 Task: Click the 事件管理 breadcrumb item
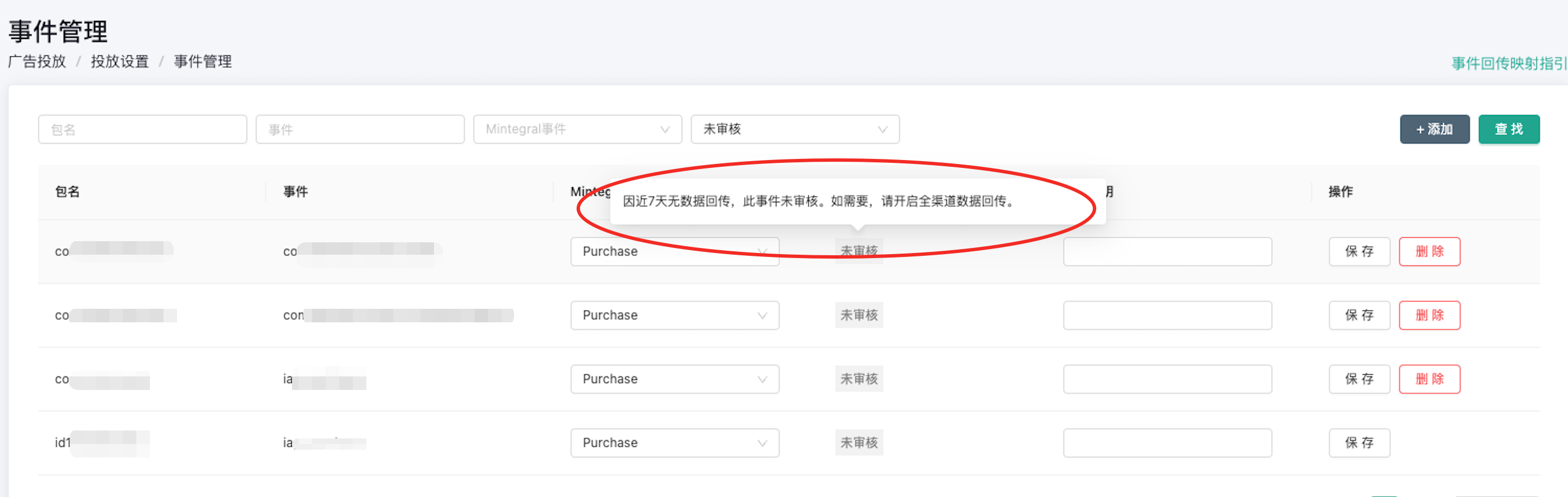203,61
